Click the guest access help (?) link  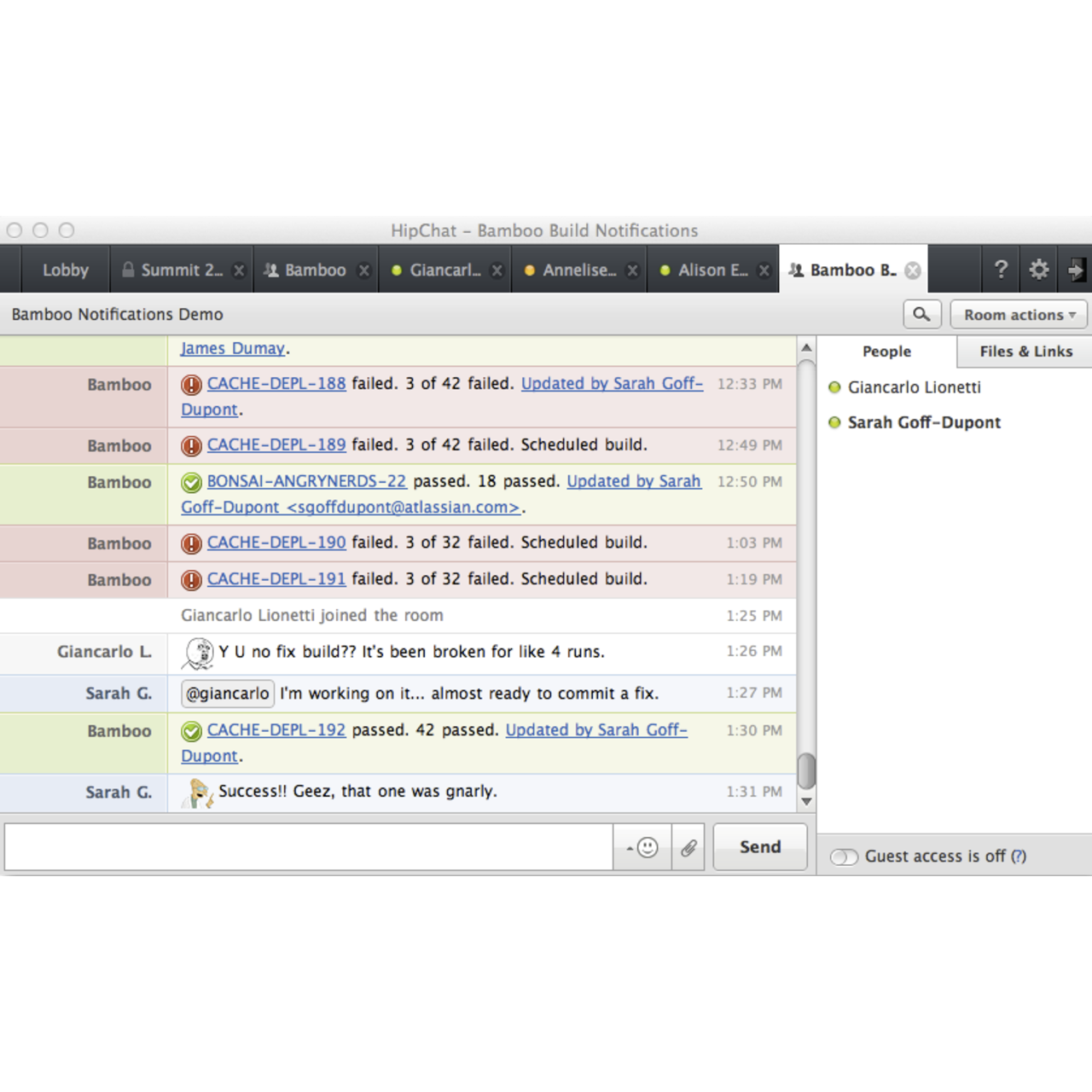coord(1019,857)
